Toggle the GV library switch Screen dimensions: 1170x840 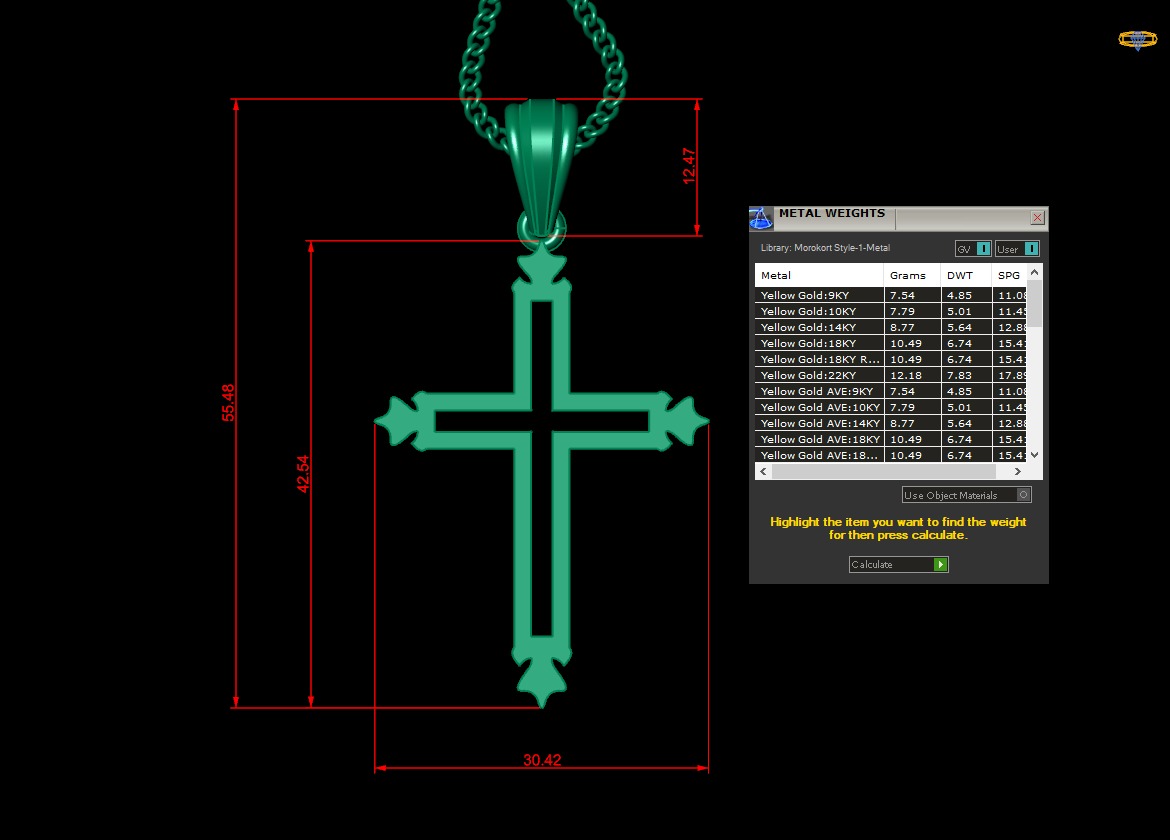(973, 248)
